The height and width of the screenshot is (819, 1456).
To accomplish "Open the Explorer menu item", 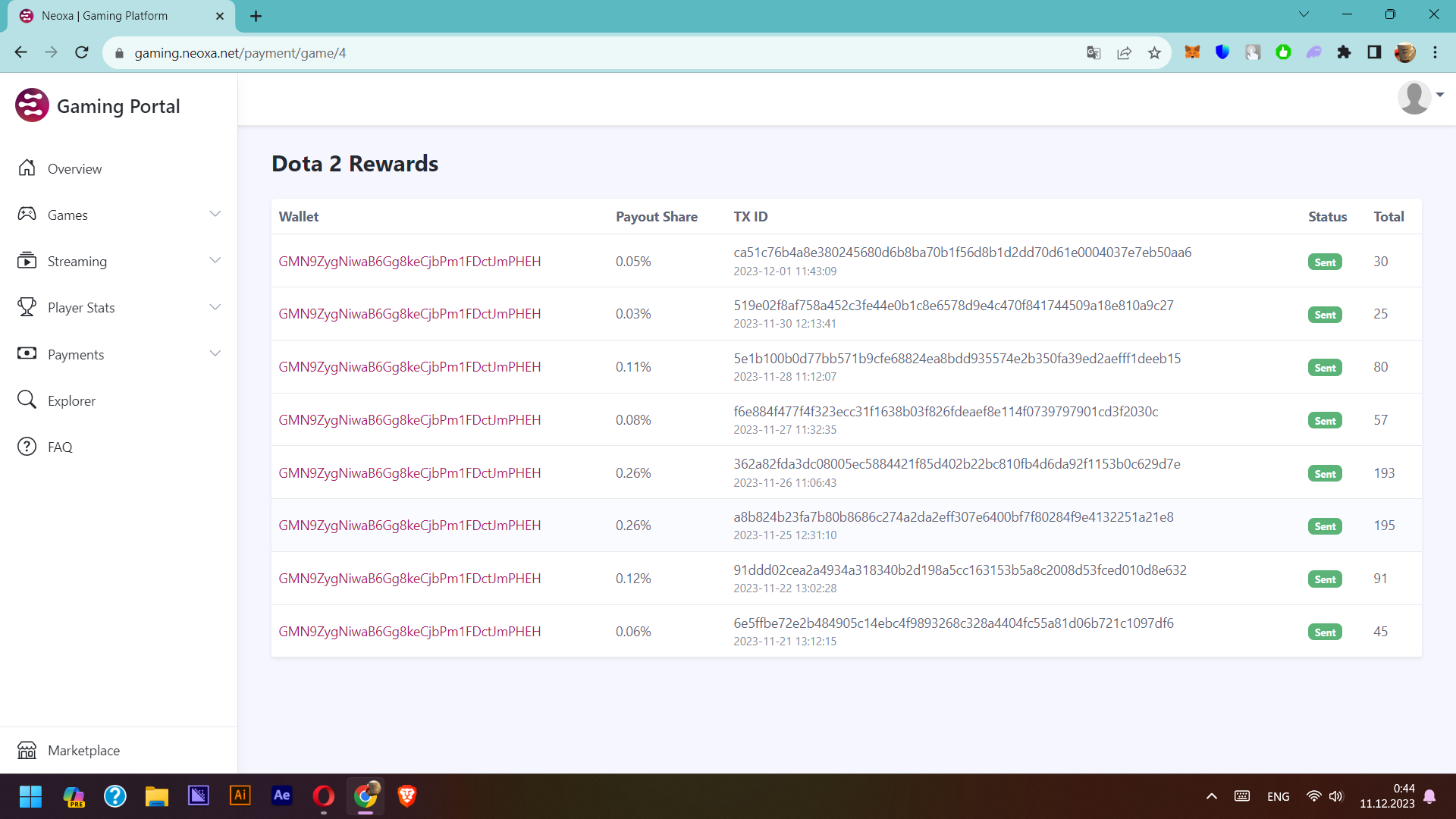I will 71,400.
